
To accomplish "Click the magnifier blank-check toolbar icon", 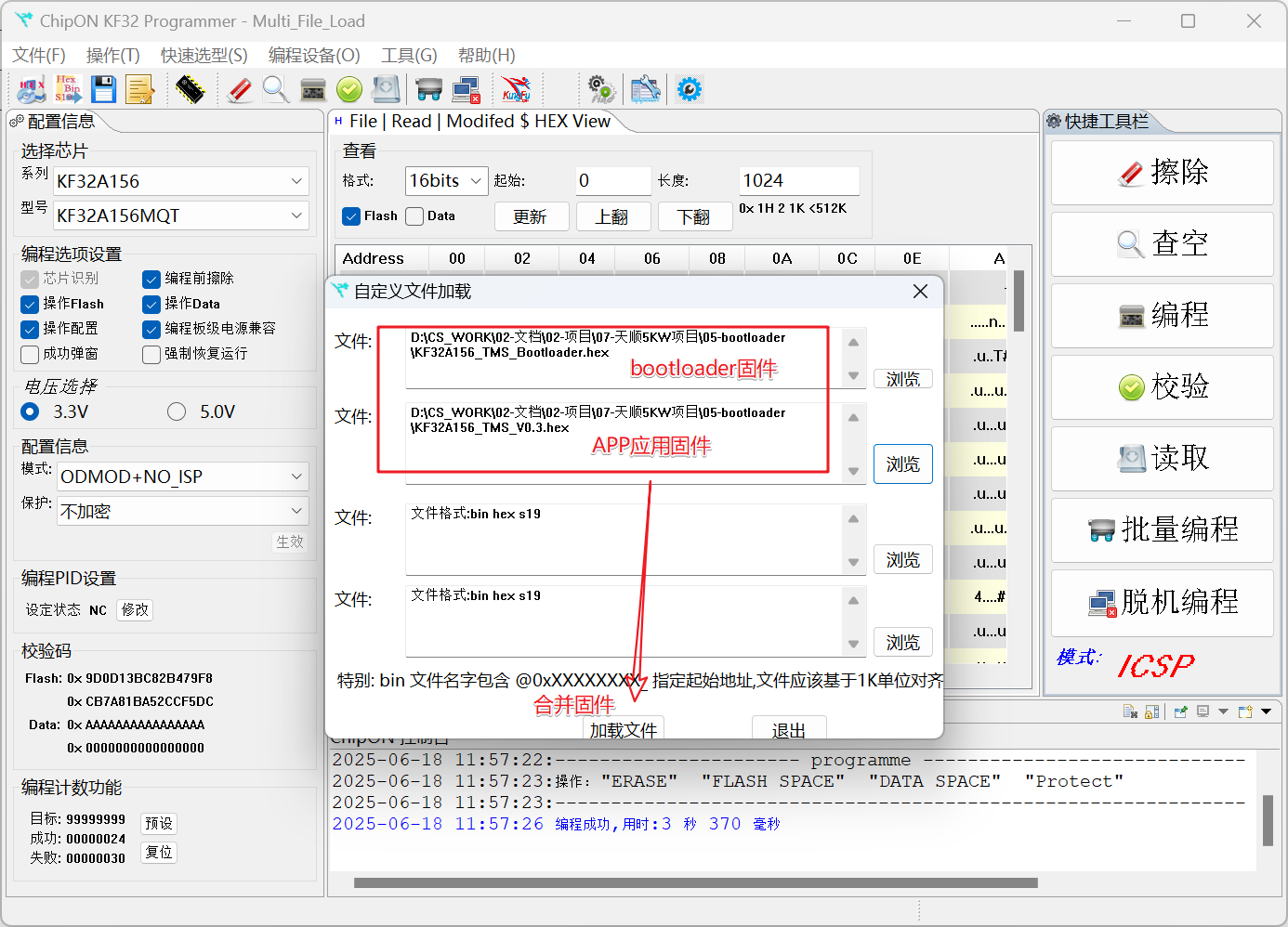I will pyautogui.click(x=276, y=90).
